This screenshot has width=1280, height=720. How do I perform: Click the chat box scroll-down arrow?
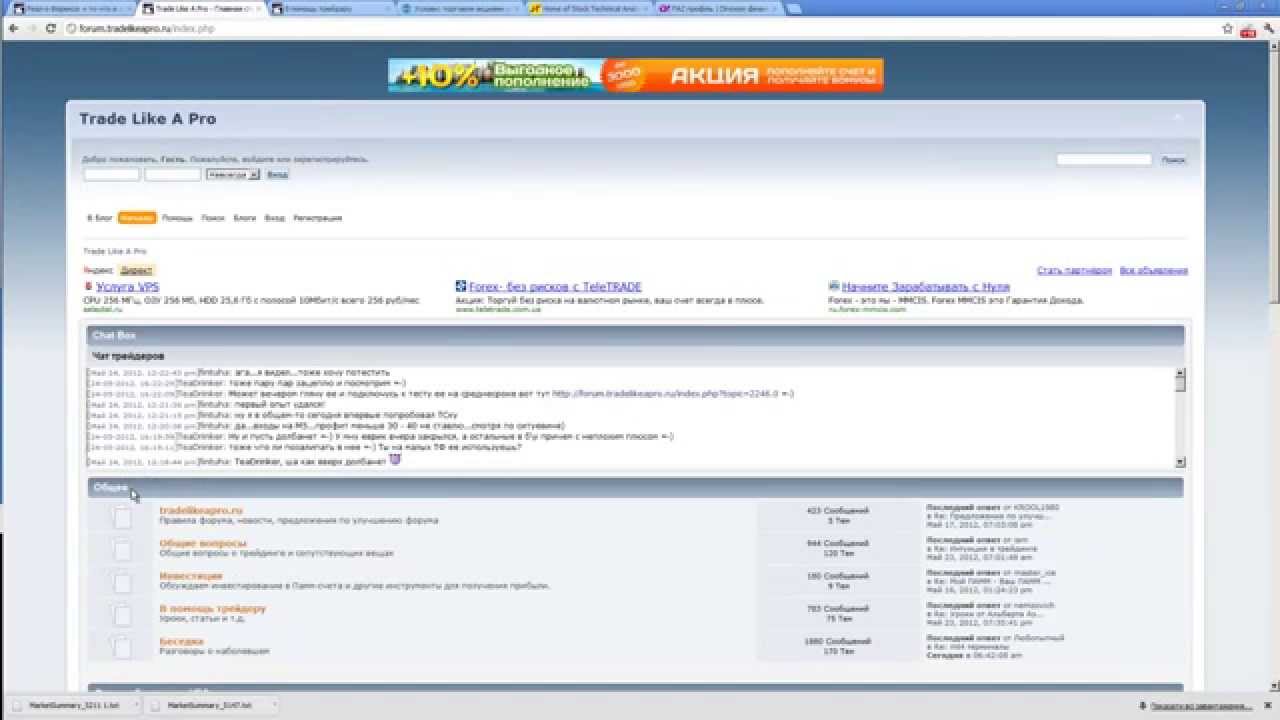1180,462
